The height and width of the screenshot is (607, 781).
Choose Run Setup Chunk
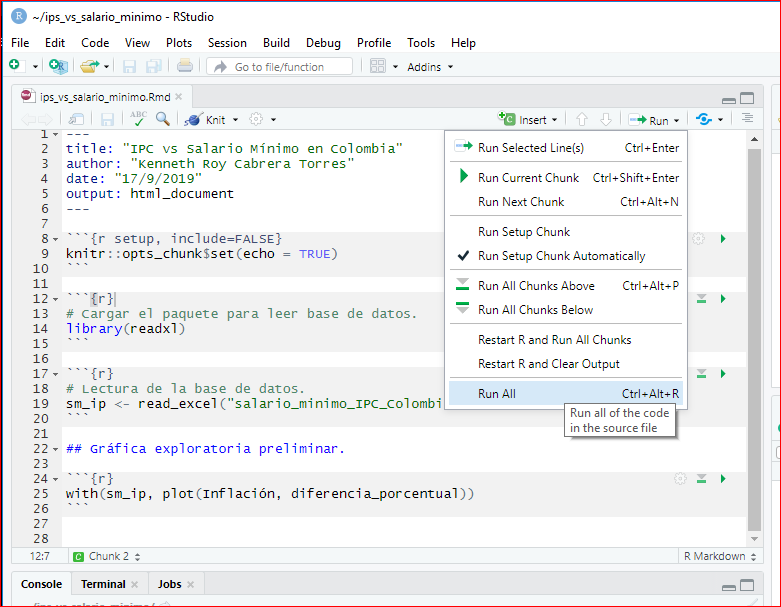point(566,232)
